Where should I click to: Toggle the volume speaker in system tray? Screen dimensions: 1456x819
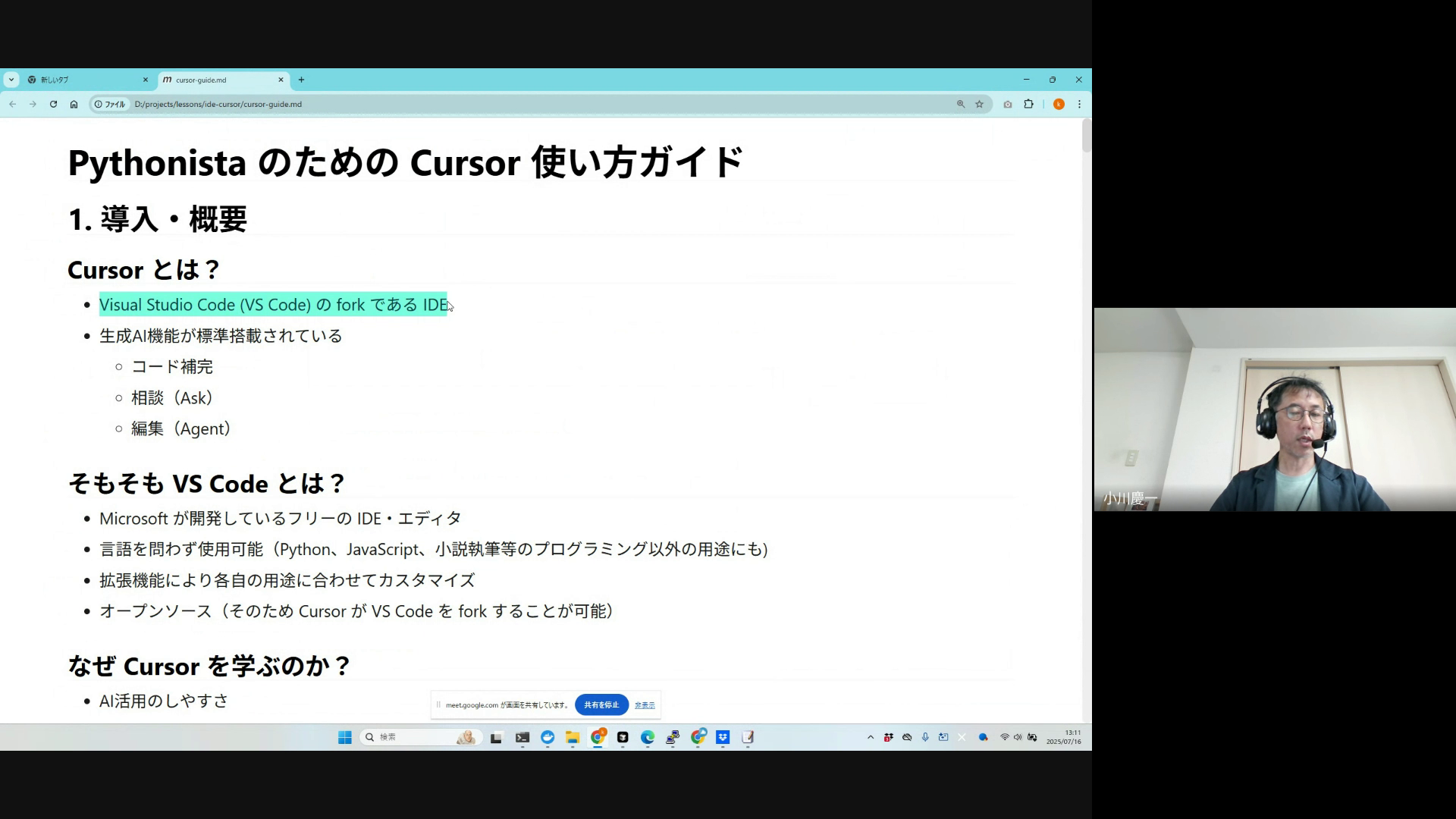click(x=1018, y=737)
